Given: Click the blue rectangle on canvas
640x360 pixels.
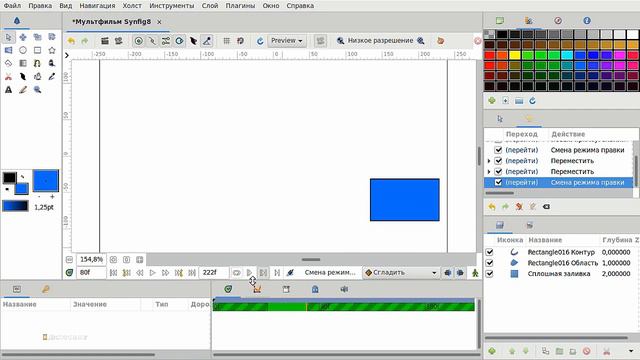Looking at the screenshot, I should 404,200.
